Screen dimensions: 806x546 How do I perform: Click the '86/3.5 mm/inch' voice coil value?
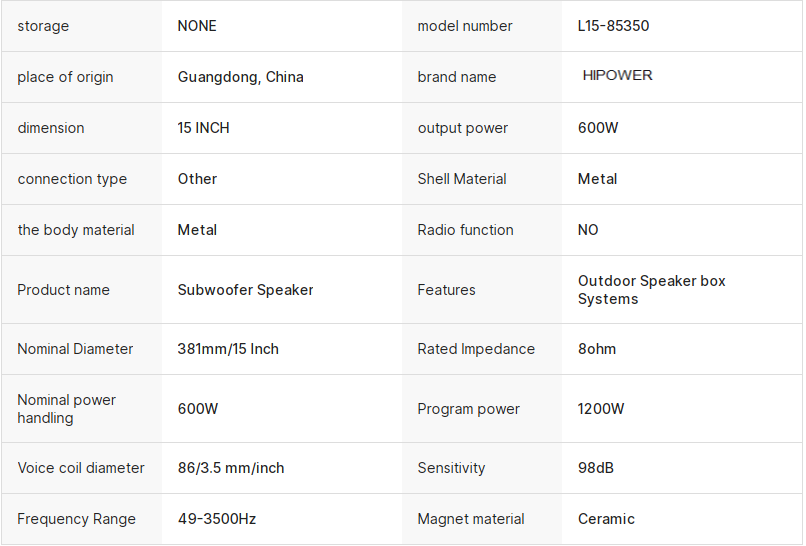pyautogui.click(x=231, y=468)
